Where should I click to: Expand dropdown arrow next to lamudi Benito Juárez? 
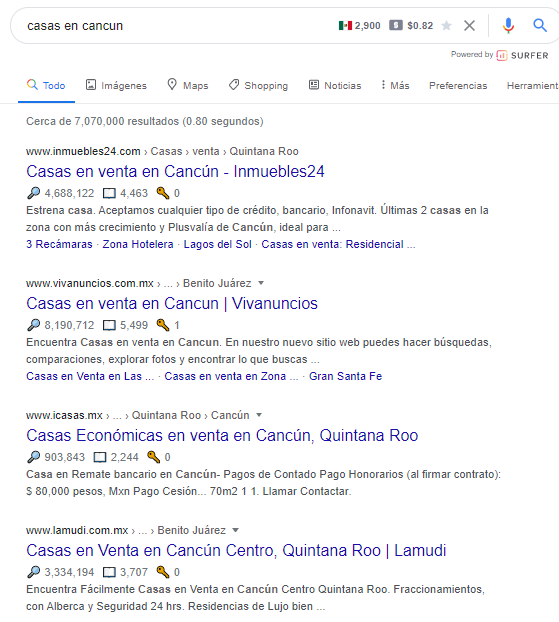(235, 530)
